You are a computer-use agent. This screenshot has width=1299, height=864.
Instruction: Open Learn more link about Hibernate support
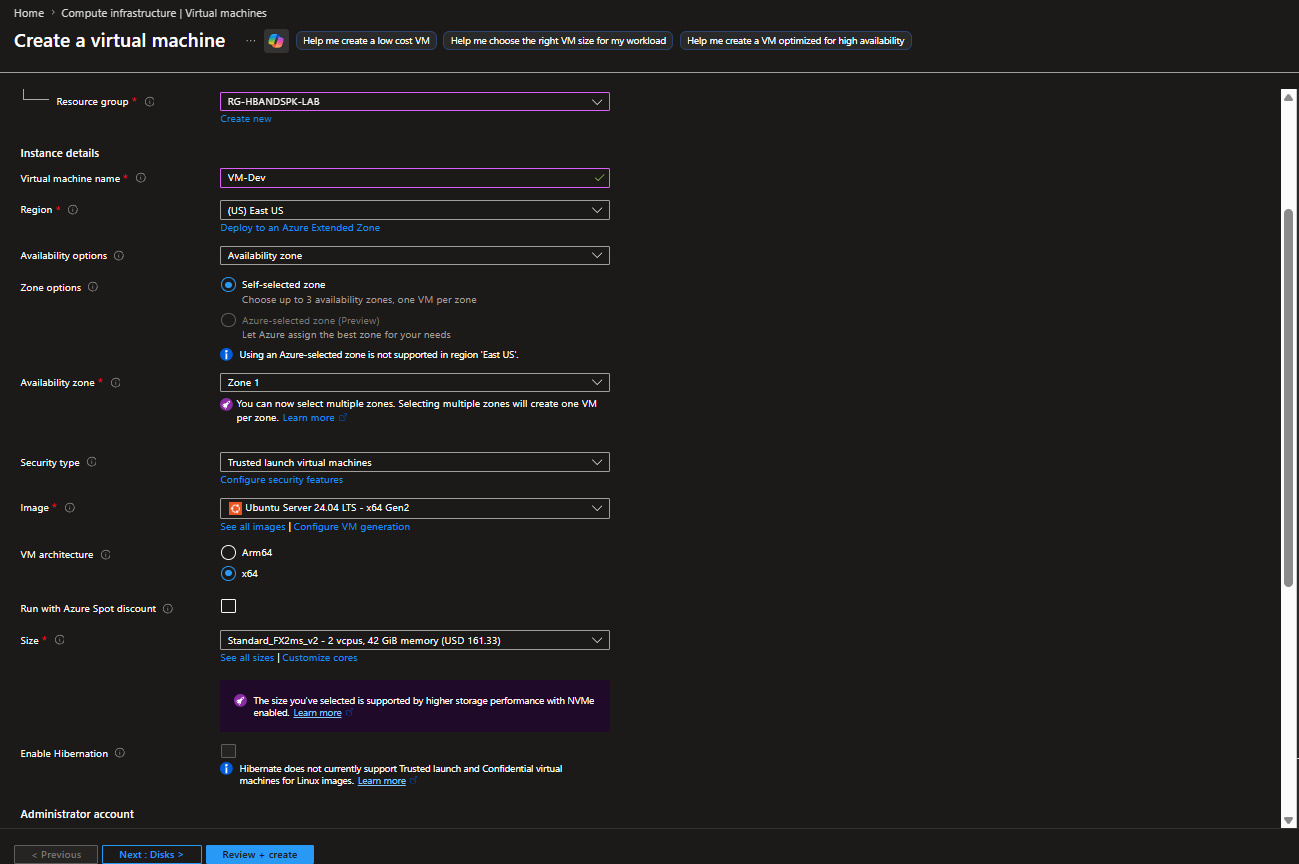pos(382,781)
